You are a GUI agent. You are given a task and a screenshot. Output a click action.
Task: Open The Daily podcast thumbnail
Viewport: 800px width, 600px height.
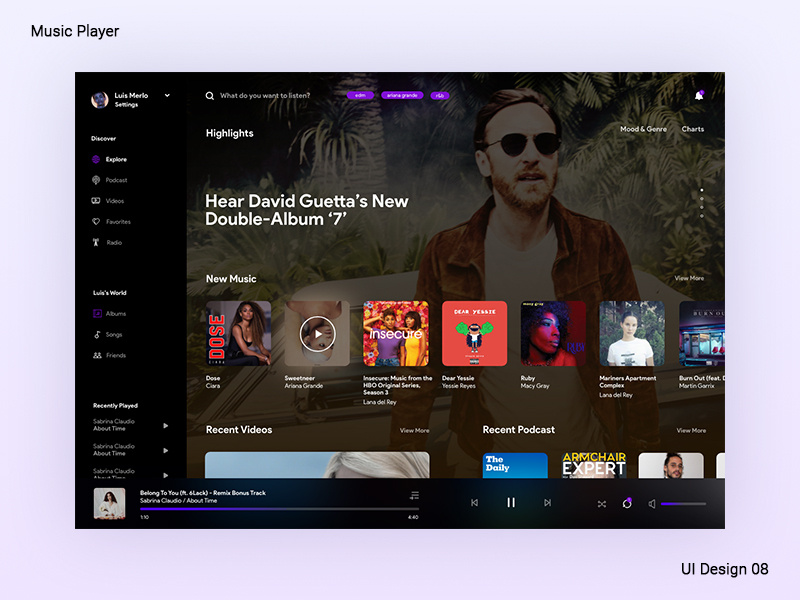coord(515,465)
